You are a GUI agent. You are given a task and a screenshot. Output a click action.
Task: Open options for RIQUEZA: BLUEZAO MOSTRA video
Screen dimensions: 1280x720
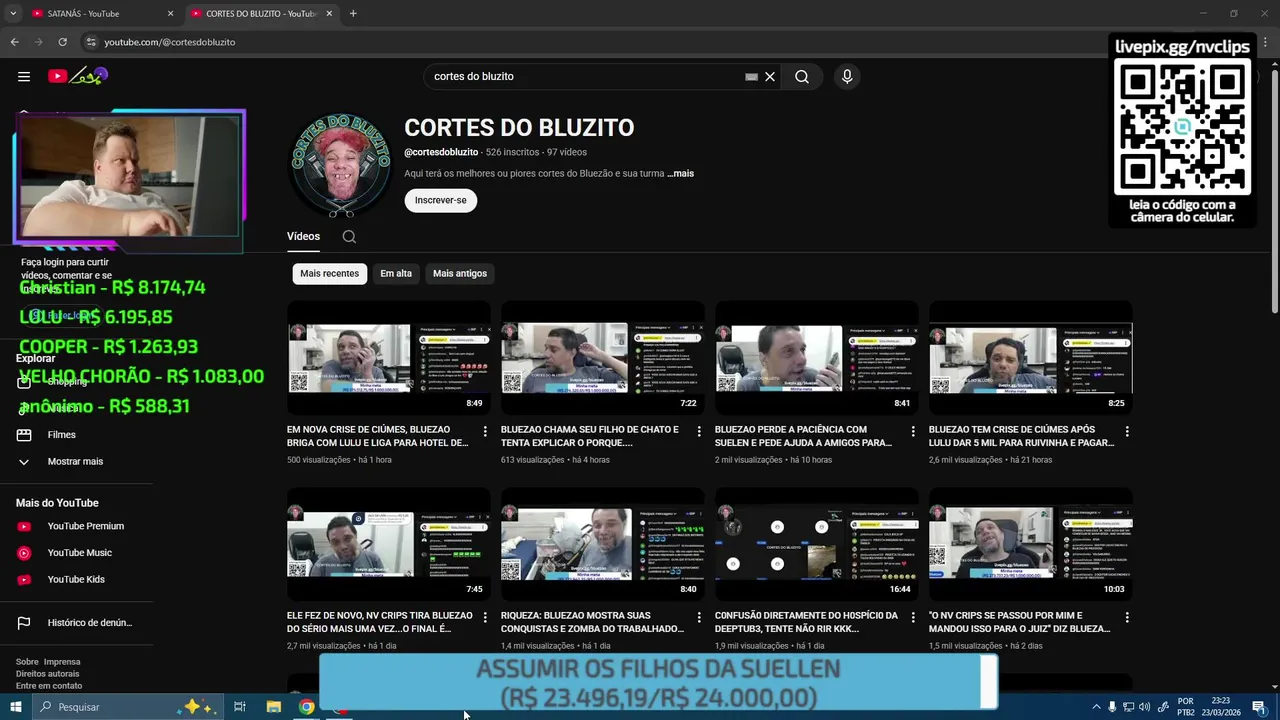coord(699,617)
